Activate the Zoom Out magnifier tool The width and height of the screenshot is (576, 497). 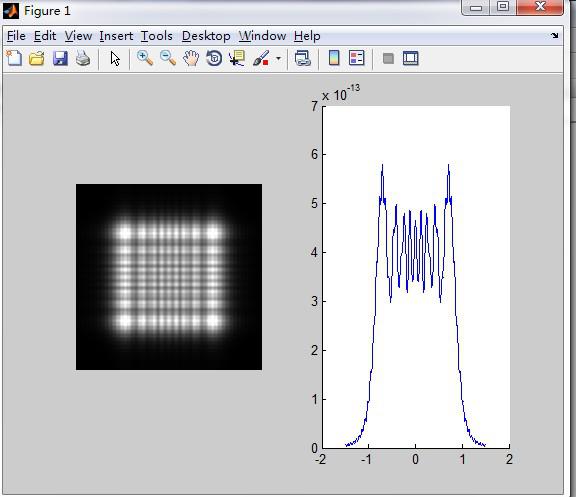pyautogui.click(x=168, y=58)
